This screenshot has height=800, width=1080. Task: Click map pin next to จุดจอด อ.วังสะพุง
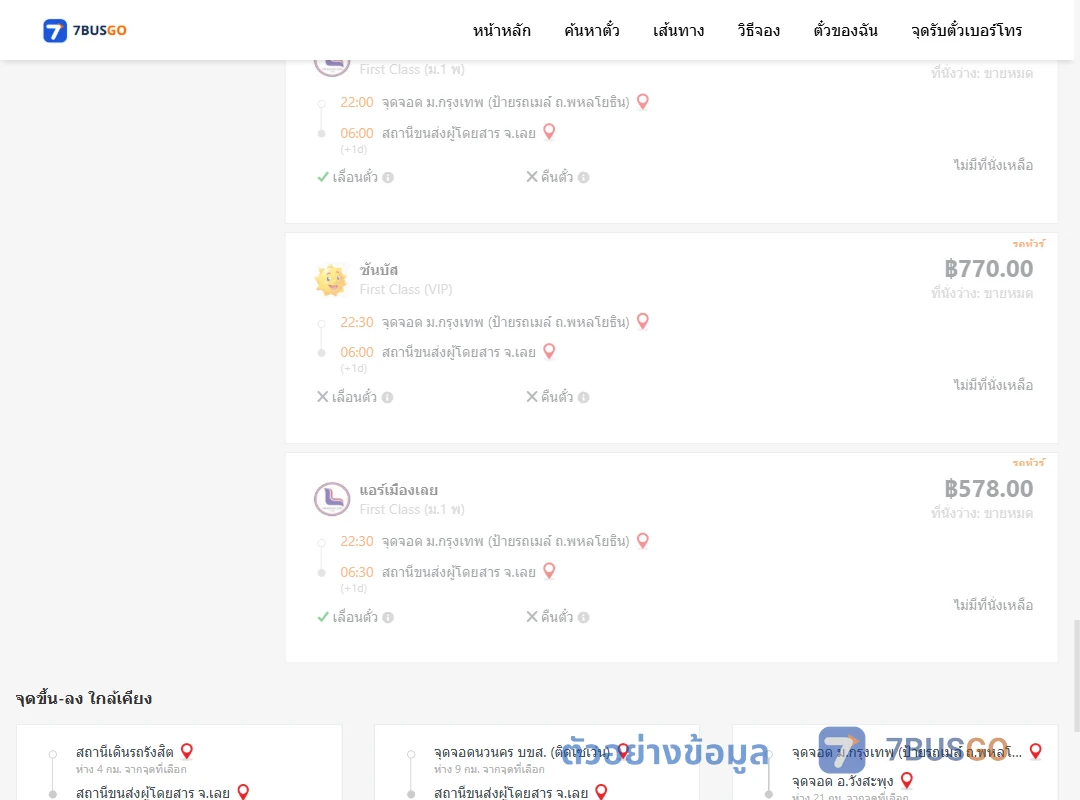(907, 780)
